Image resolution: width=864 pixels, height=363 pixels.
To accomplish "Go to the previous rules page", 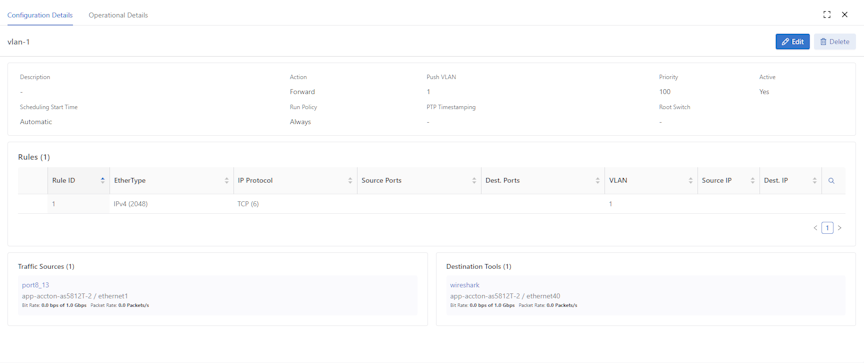I will (815, 227).
